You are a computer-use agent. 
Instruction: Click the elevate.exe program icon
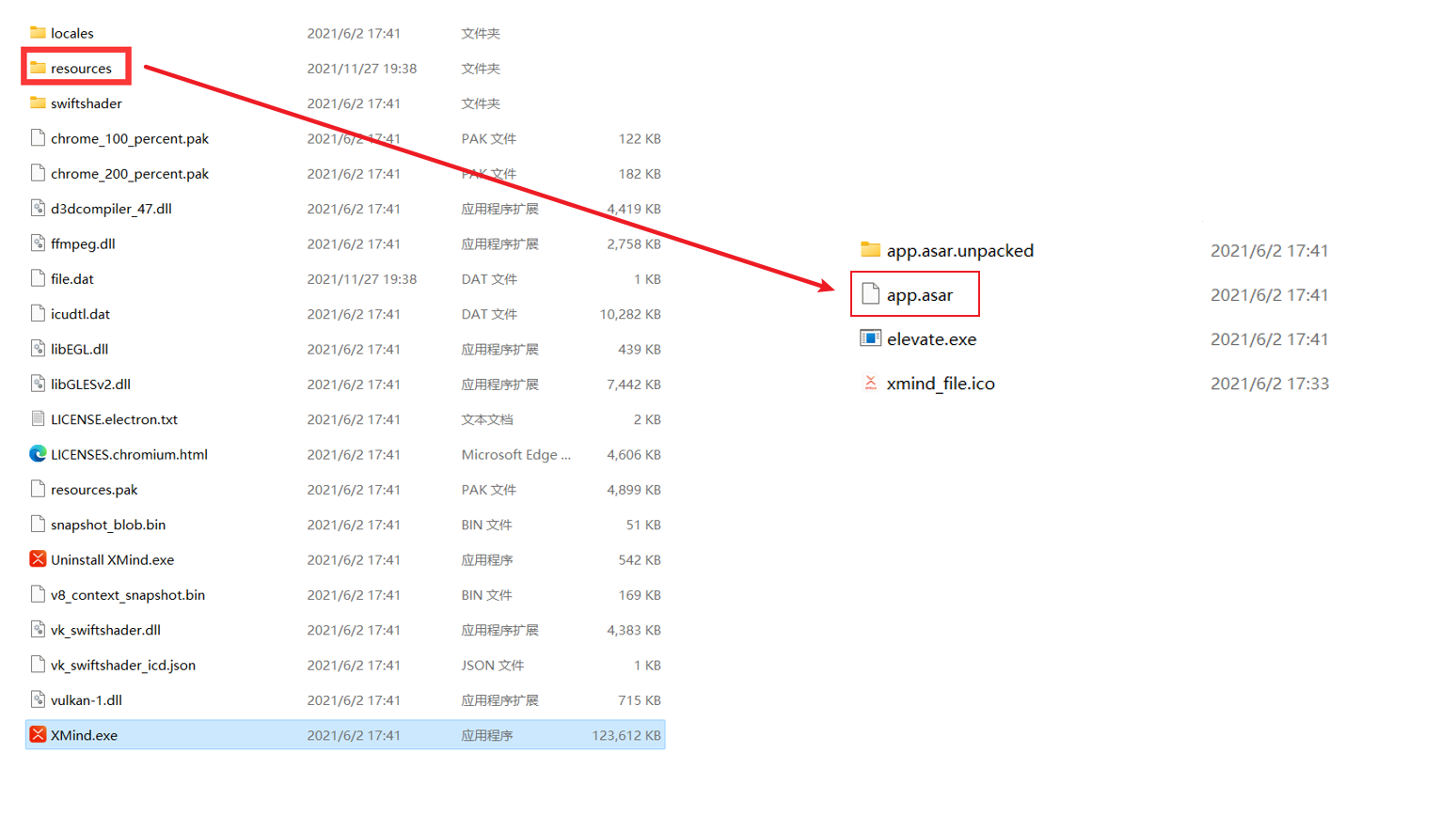point(870,338)
